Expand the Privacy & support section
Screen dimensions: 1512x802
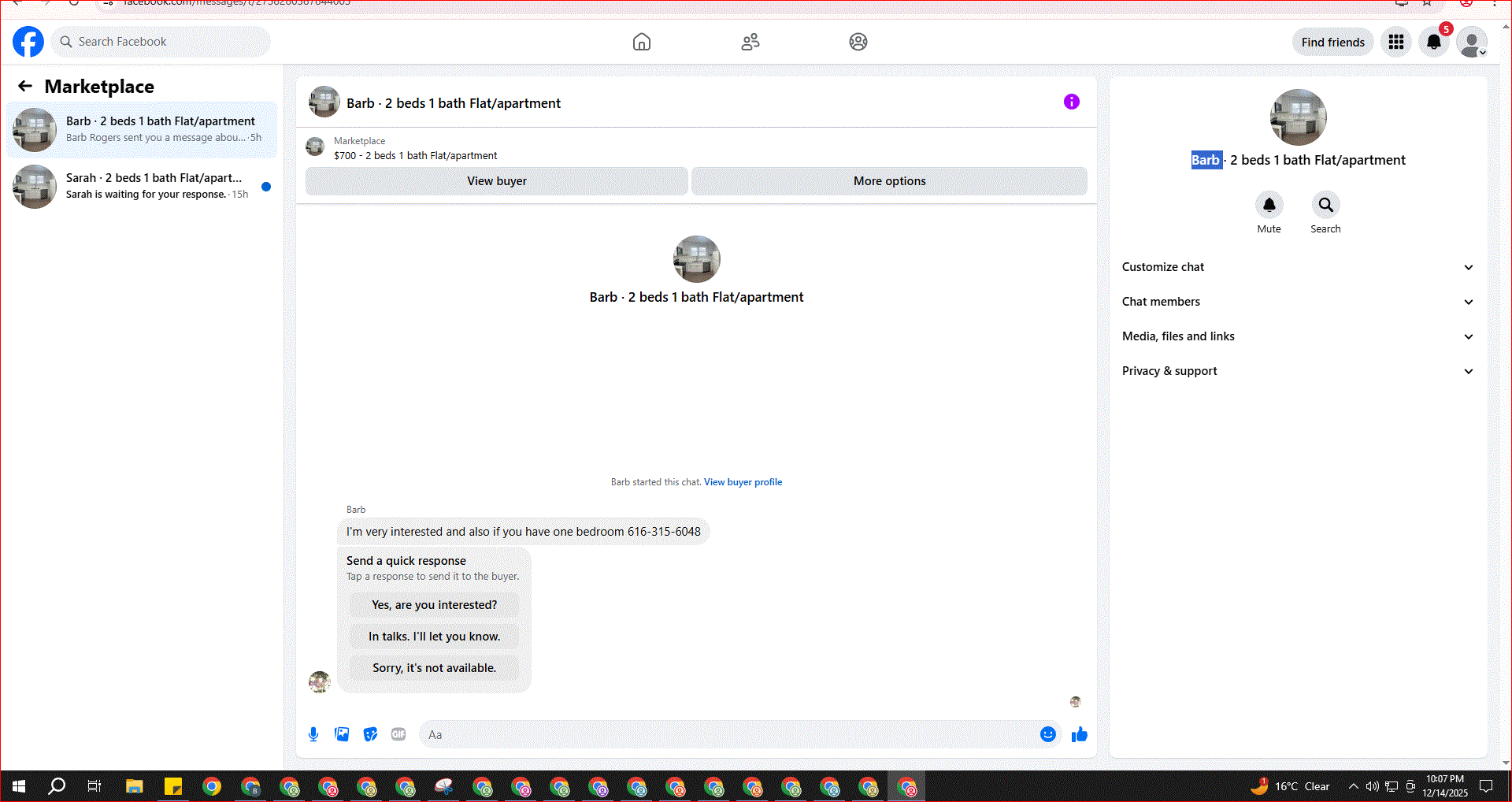[x=1298, y=371]
